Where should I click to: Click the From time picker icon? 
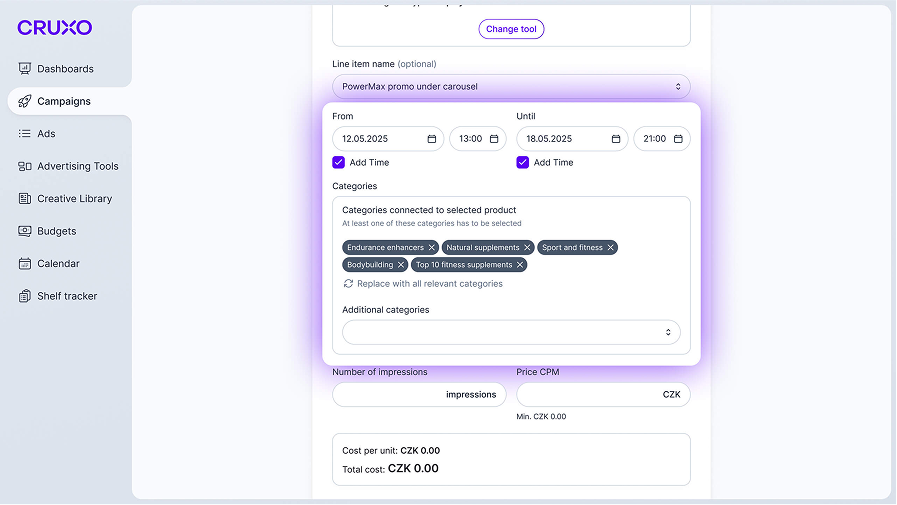coord(495,139)
